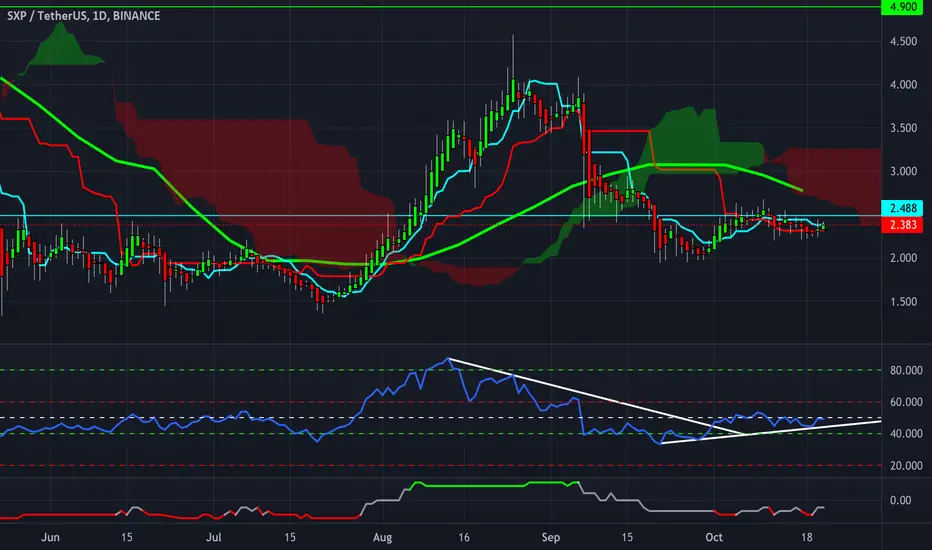Click the 40.000 RSI axis value

[906, 434]
